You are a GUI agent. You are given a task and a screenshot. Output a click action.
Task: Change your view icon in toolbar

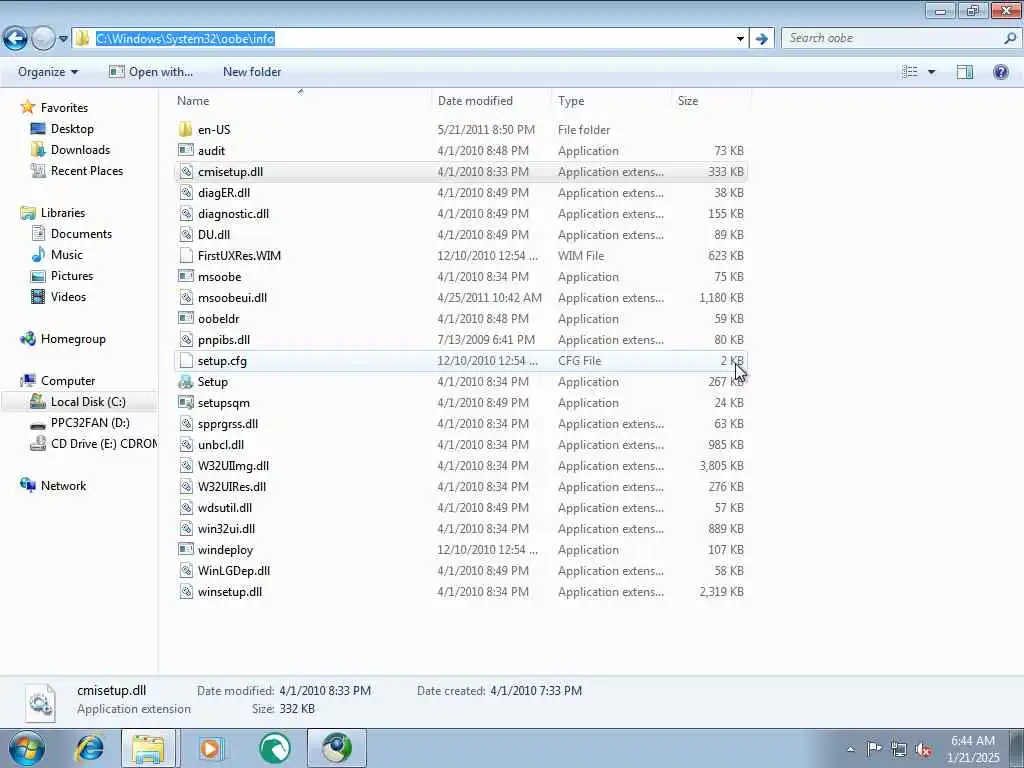click(x=910, y=72)
